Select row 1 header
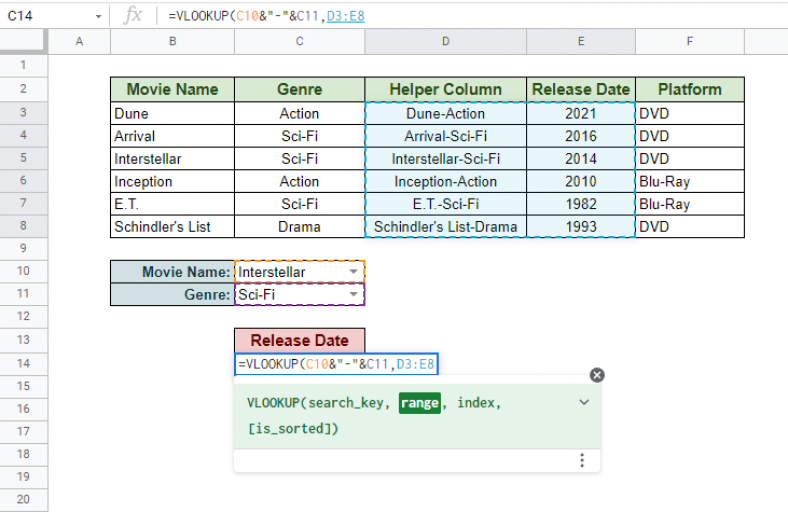 coord(23,65)
